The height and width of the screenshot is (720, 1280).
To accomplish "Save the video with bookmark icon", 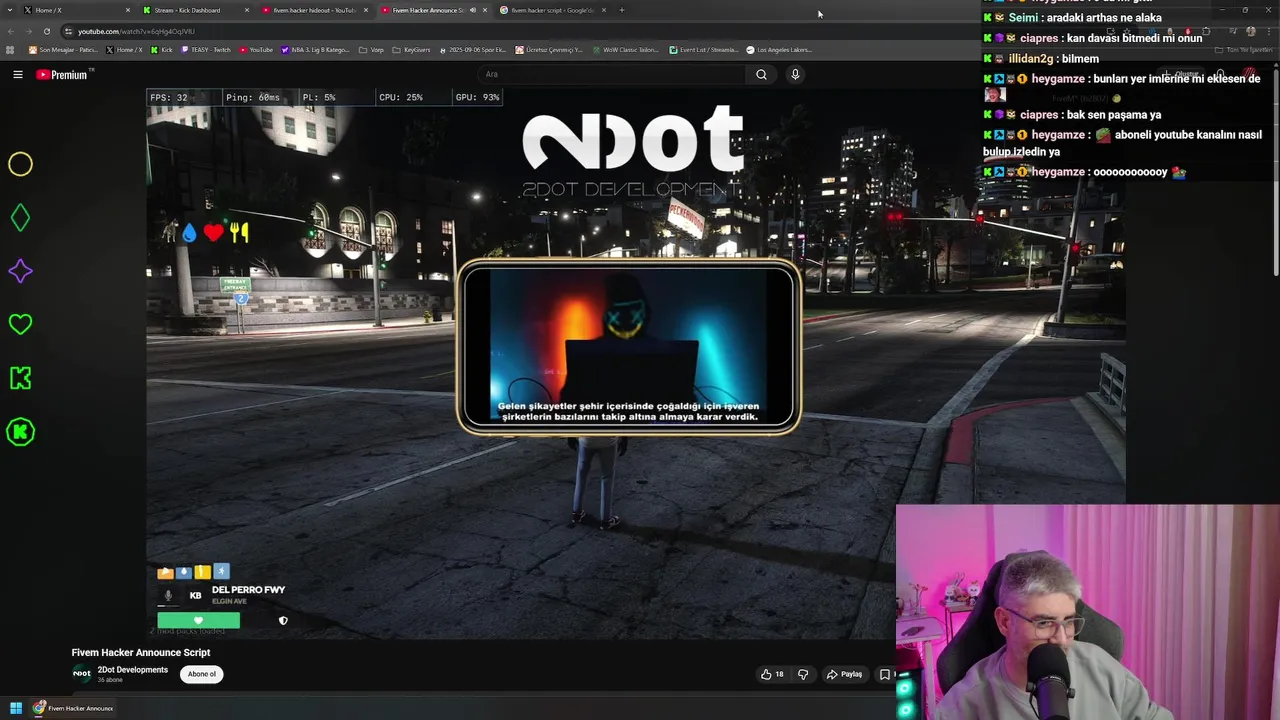I will [x=884, y=674].
